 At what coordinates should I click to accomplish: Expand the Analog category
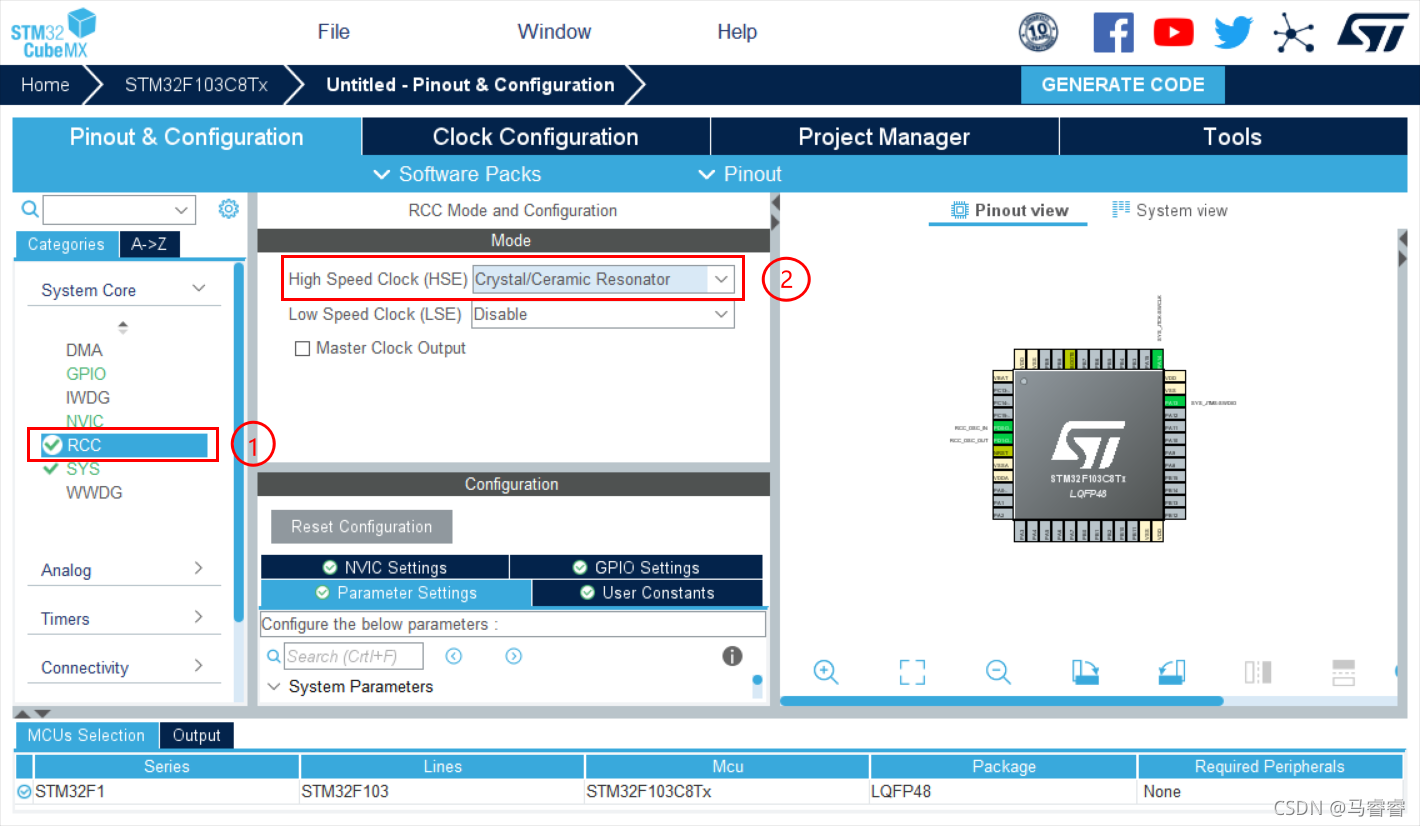pos(199,568)
